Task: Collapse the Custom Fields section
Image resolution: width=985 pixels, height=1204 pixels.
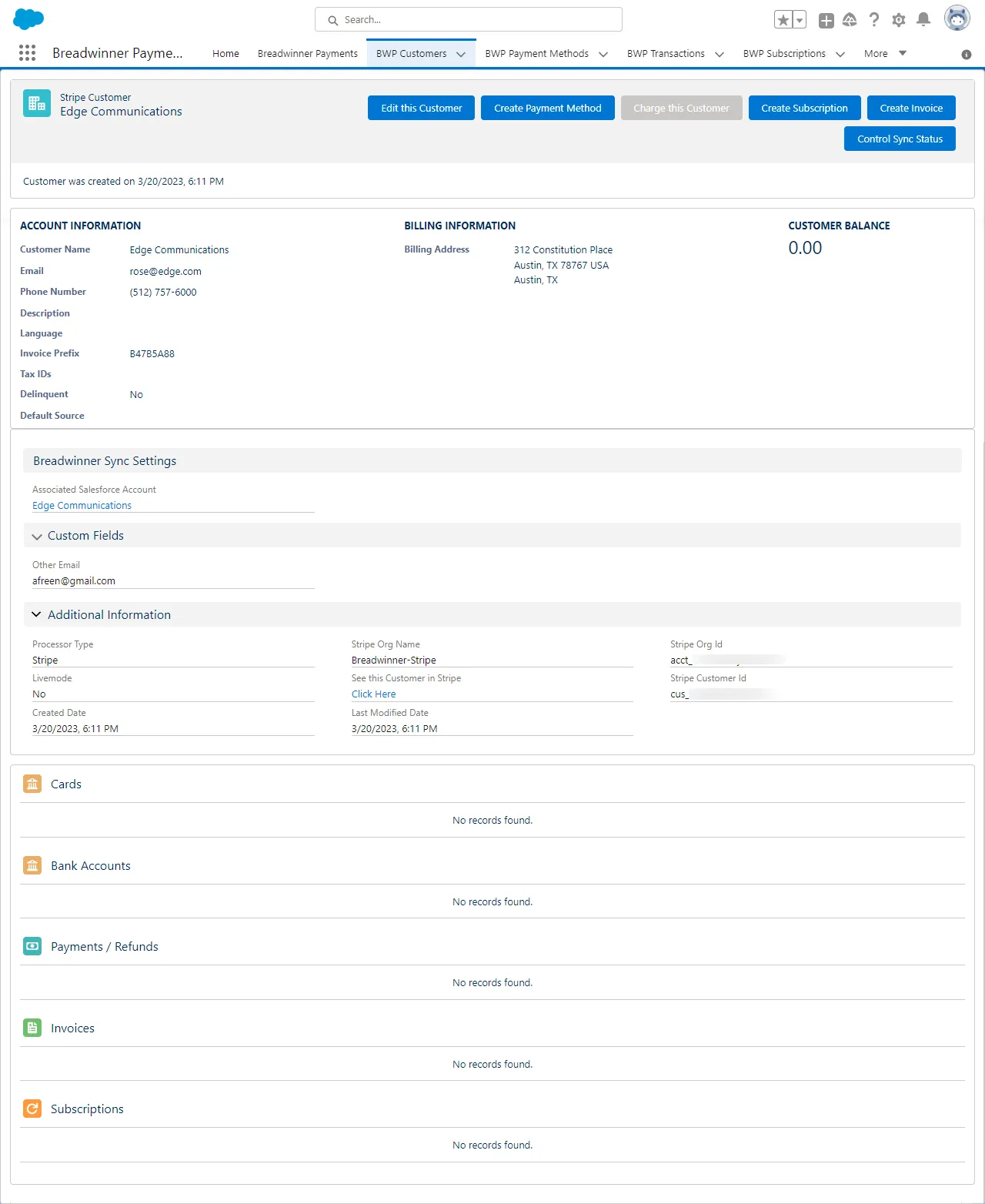Action: coord(37,536)
